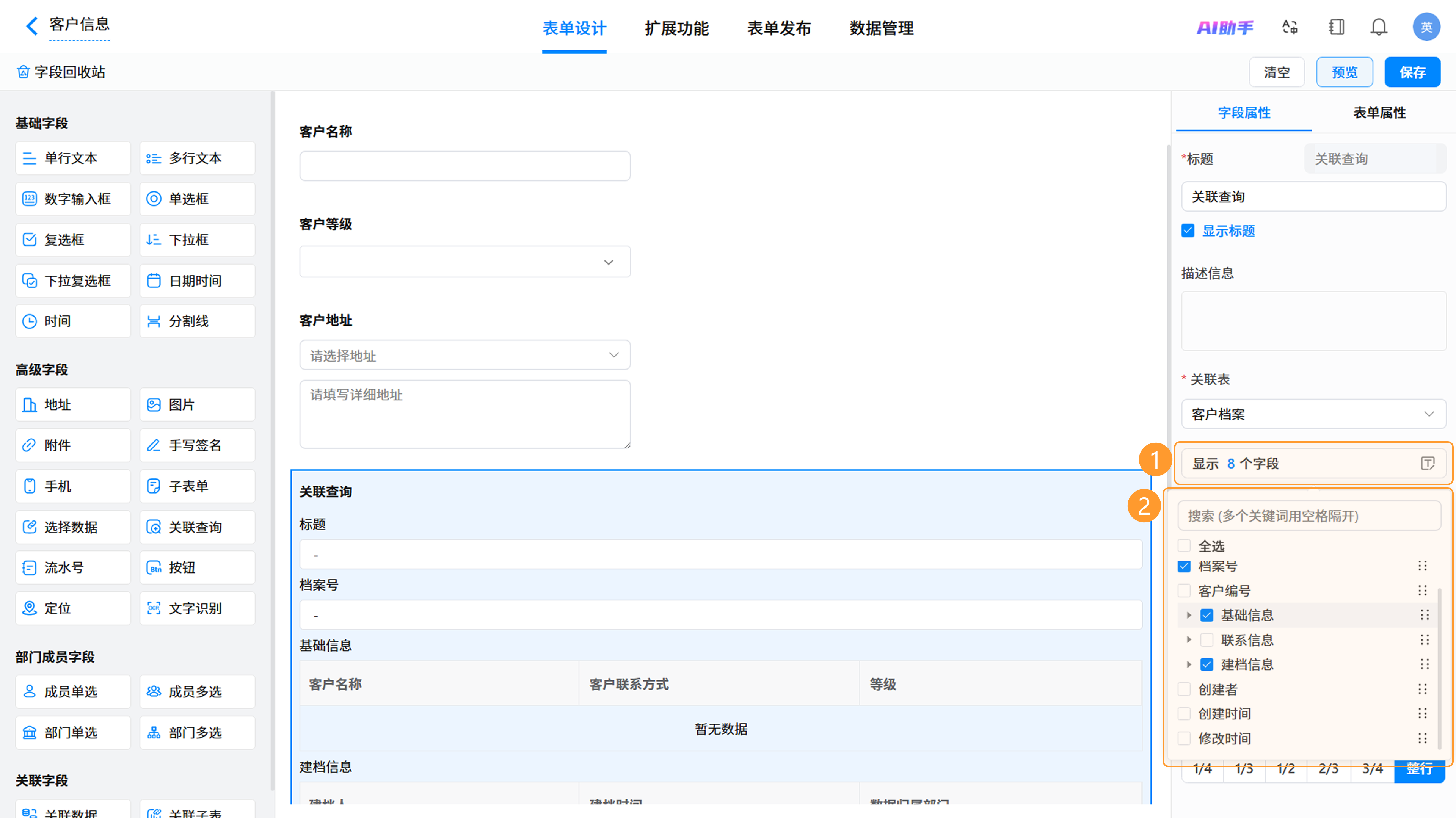Click the 客户名称 input field

point(464,166)
